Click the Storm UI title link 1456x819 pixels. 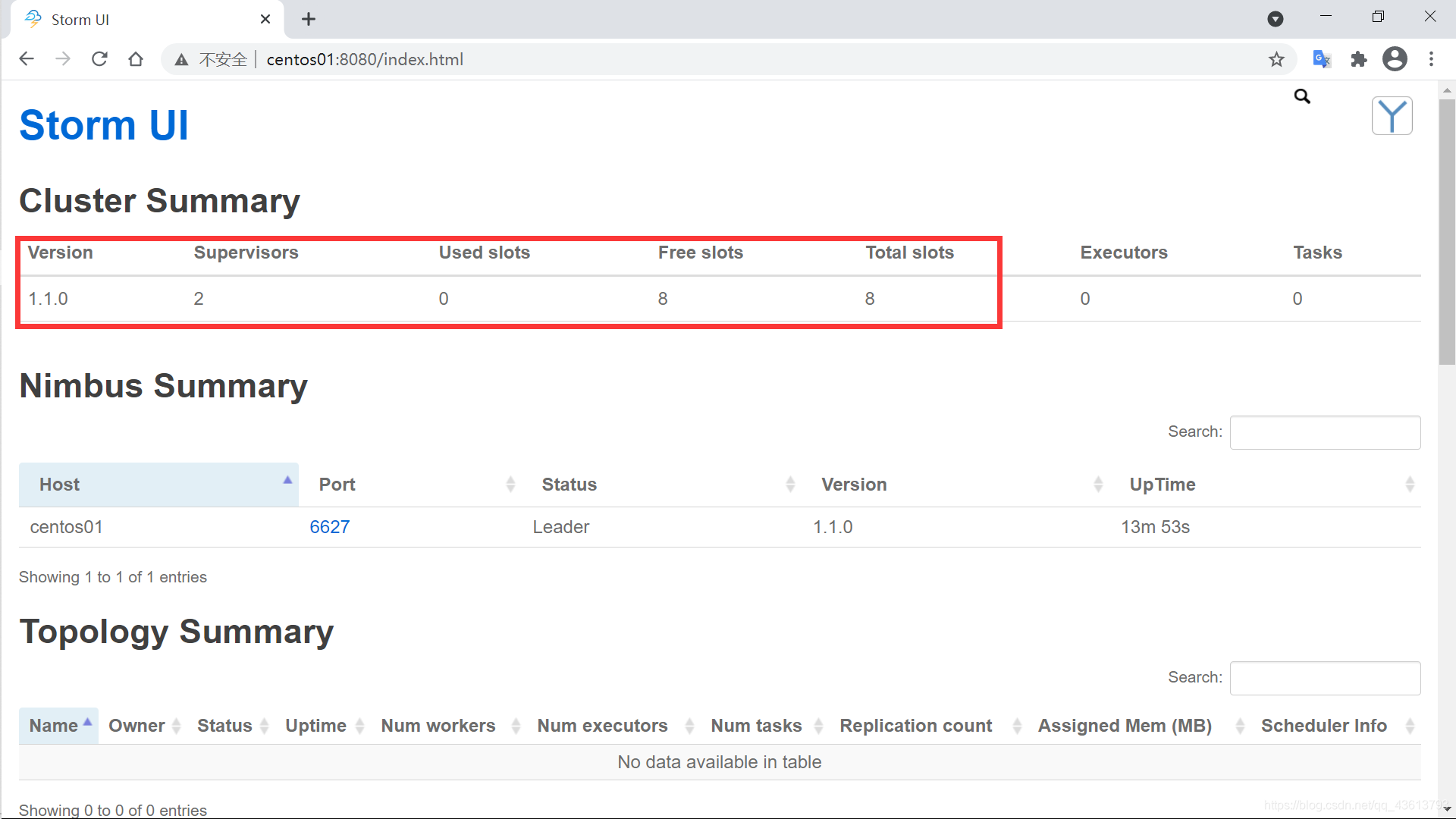(104, 125)
